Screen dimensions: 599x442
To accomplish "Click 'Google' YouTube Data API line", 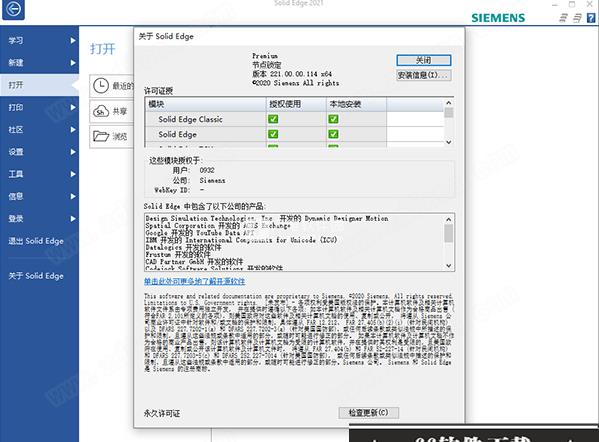I will 200,233.
